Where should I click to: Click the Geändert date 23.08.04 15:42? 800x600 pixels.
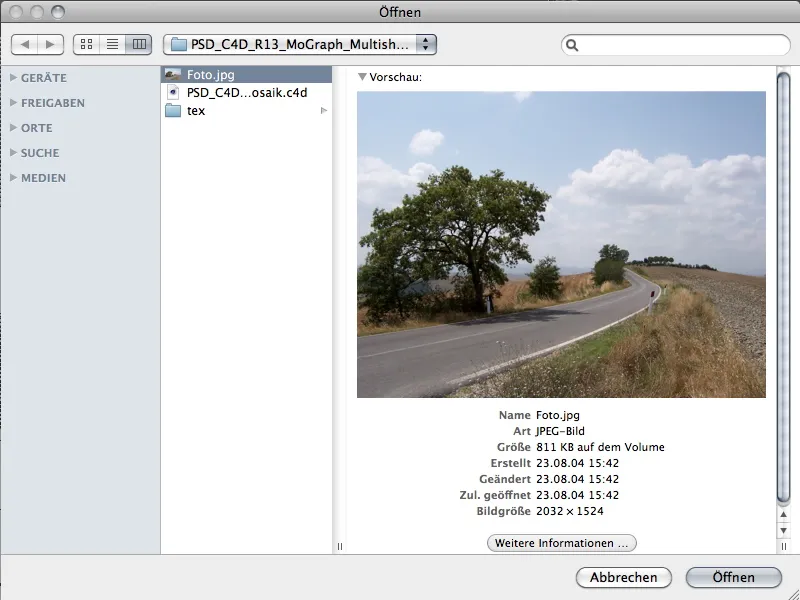577,479
